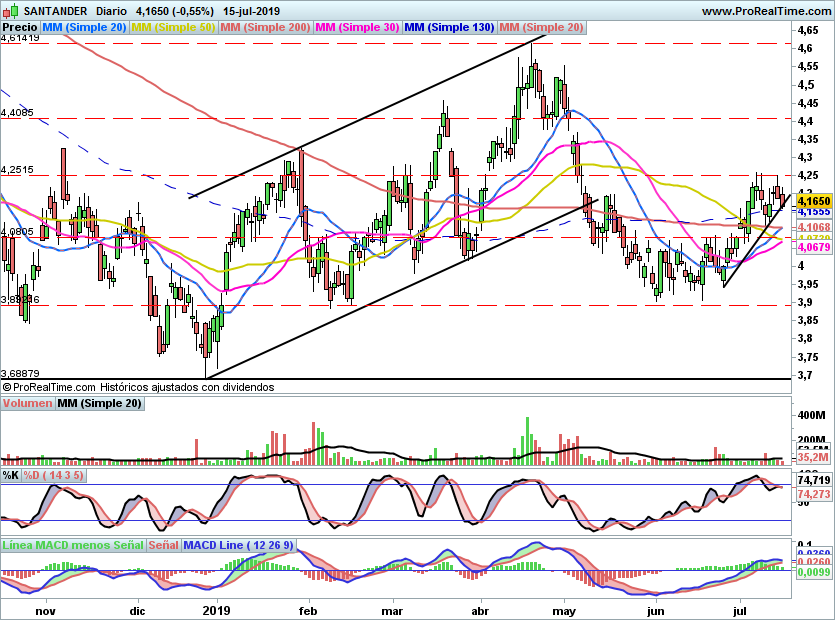Click the dark blue MM (Simple 130) label

[449, 27]
